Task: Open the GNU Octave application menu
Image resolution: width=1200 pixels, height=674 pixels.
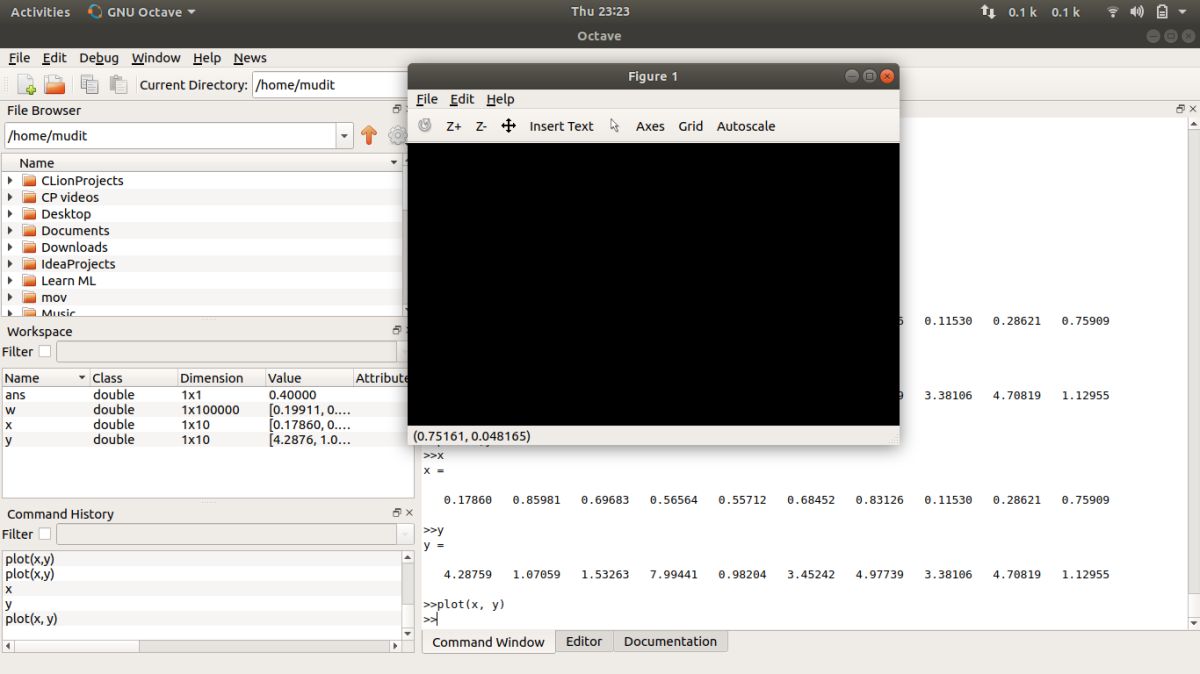Action: (x=141, y=12)
